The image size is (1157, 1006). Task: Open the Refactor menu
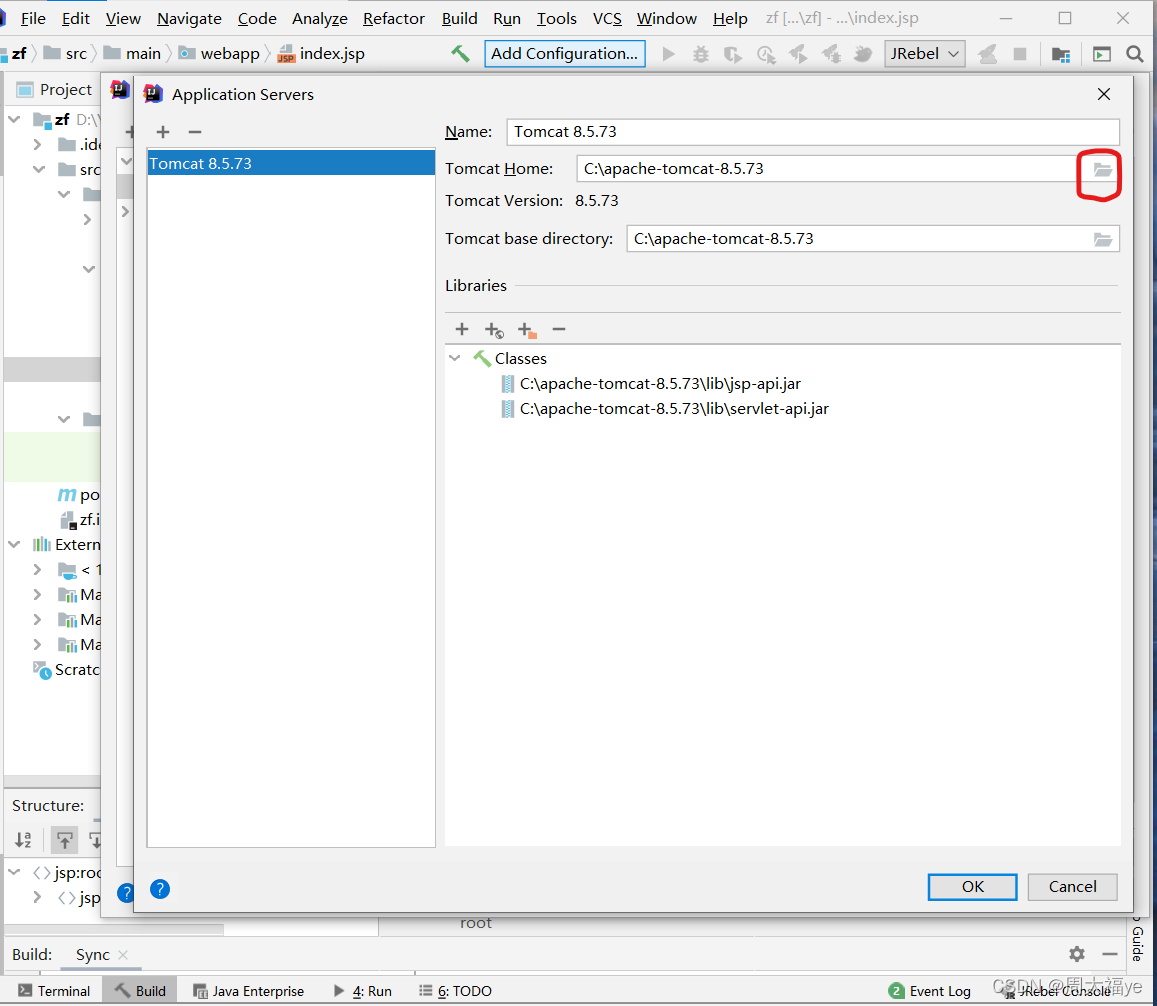(x=393, y=18)
